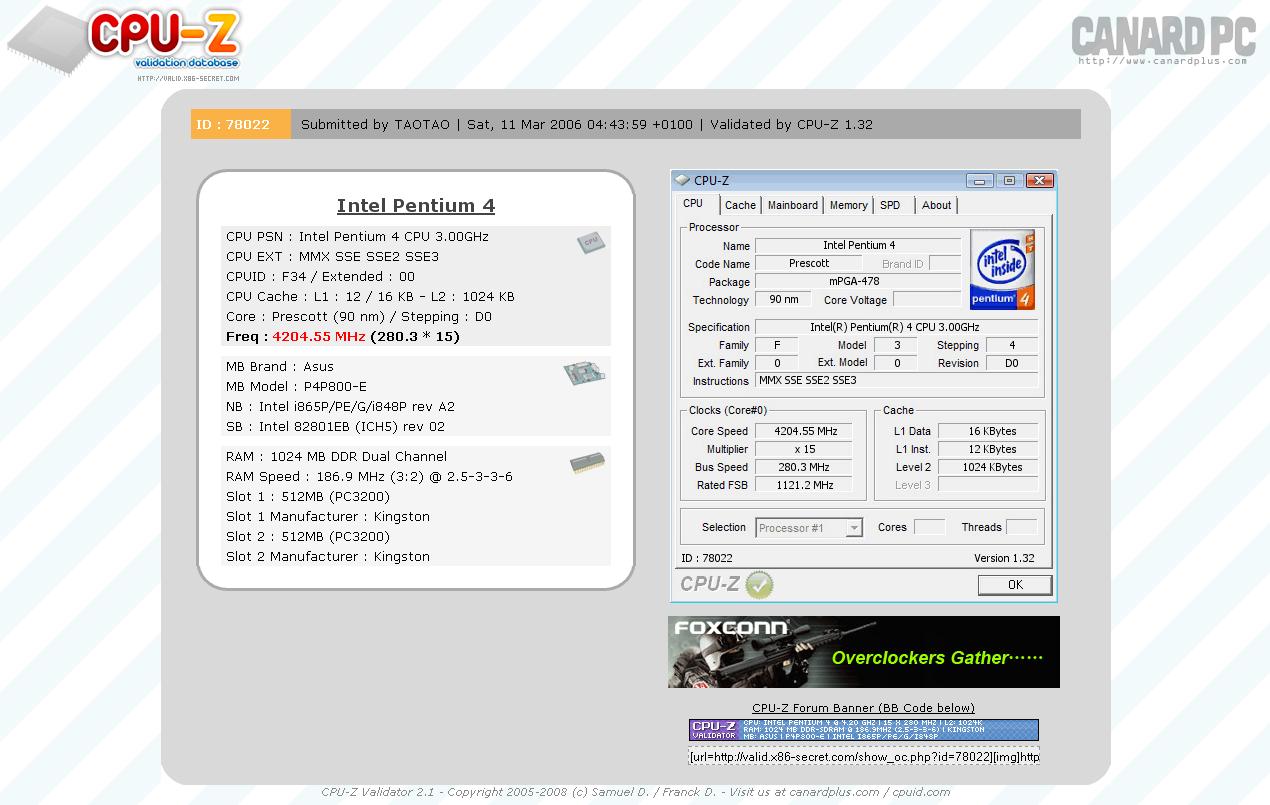Click the Intel Inside Pentium 4 logo
The width and height of the screenshot is (1270, 805).
click(x=1002, y=270)
